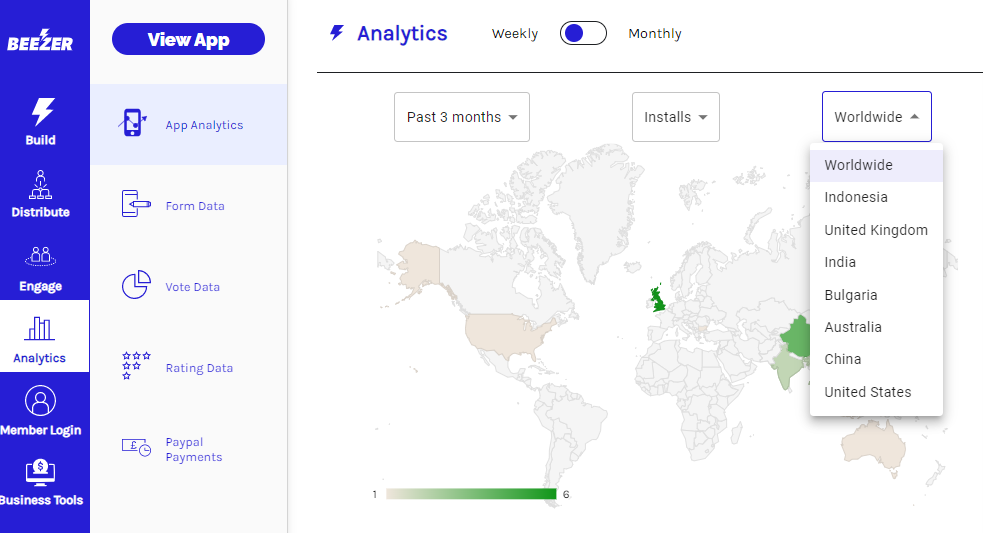Click the Paypal Payments icon

[x=136, y=448]
